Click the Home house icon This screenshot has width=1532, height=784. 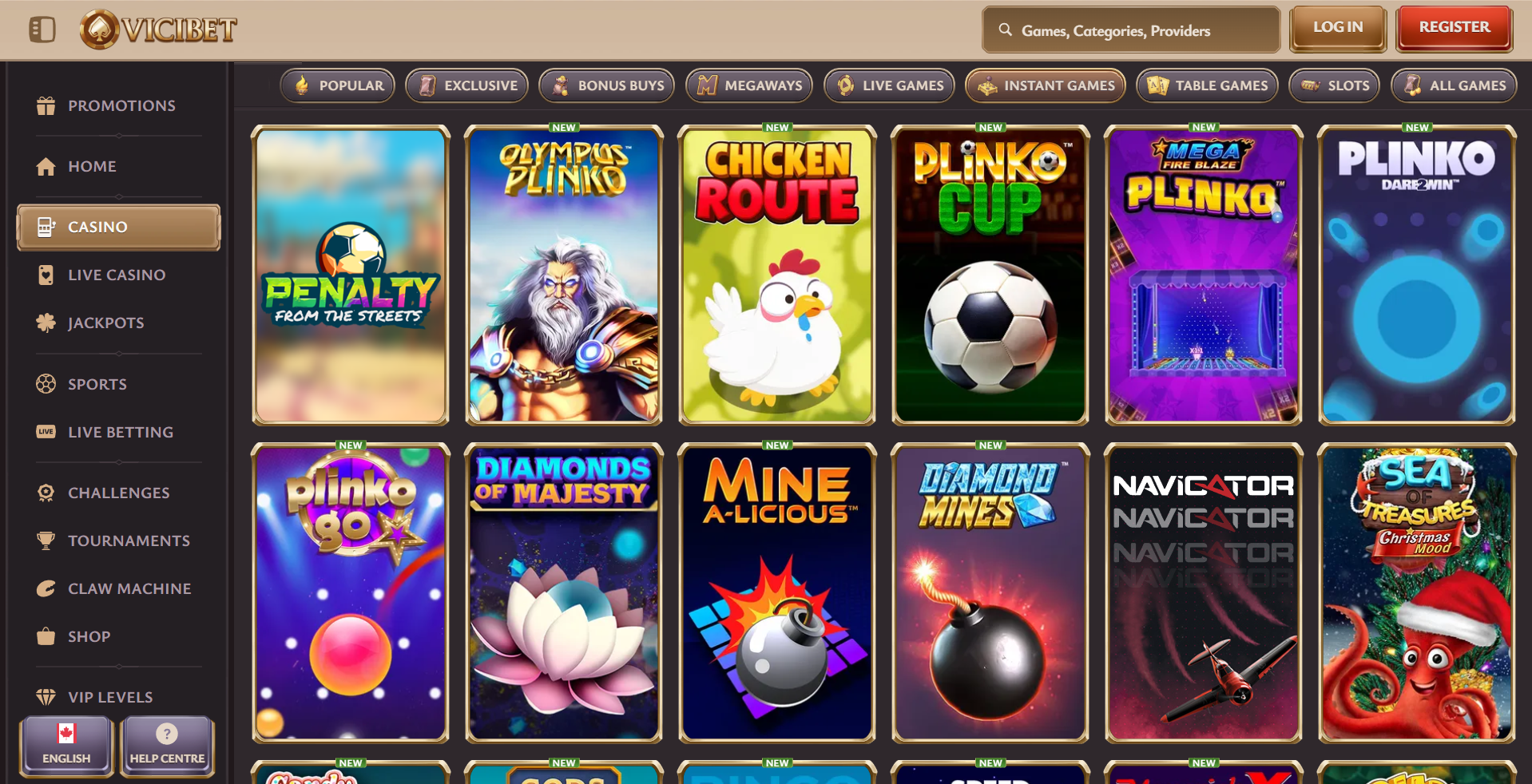(46, 166)
